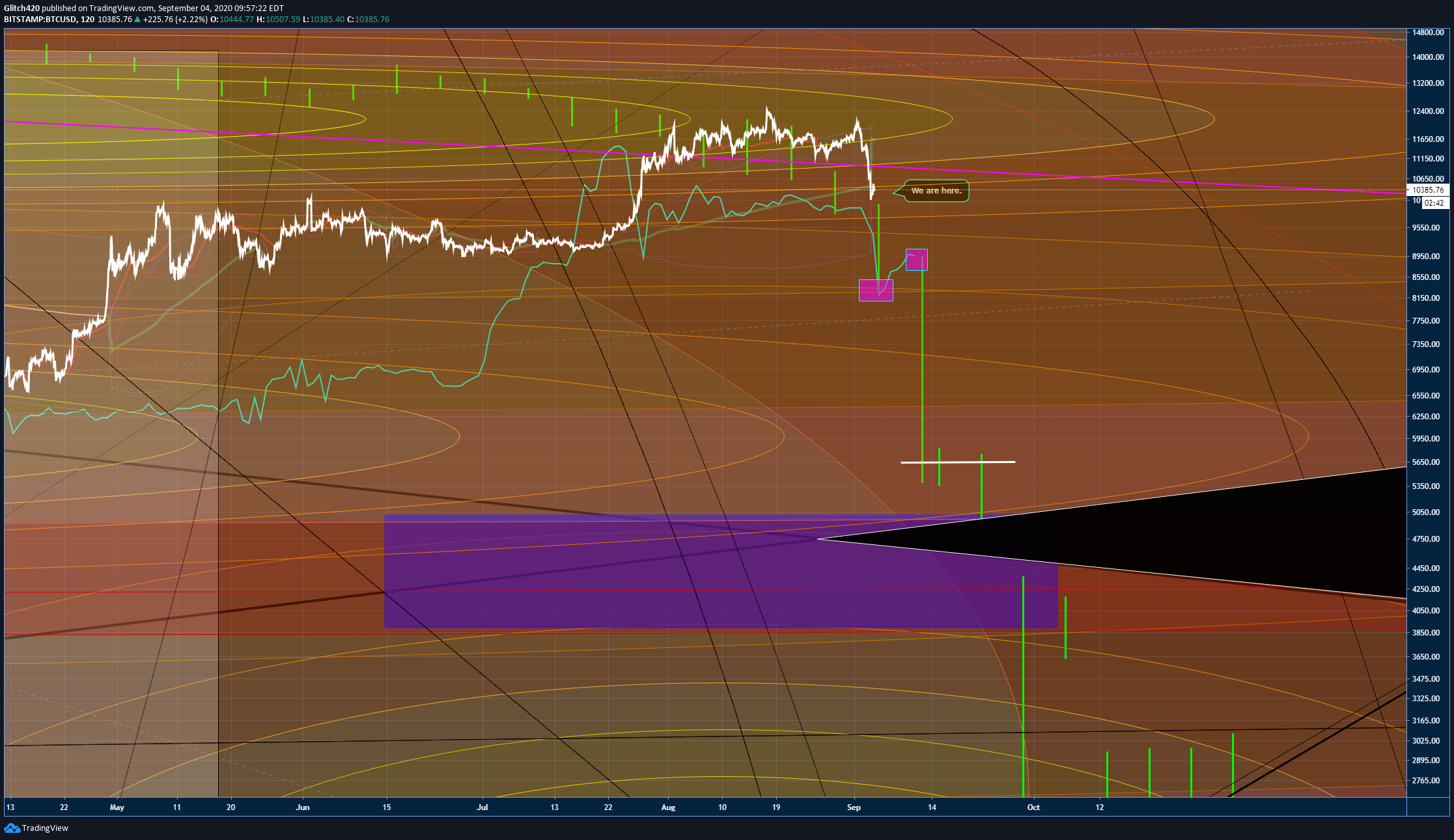The width and height of the screenshot is (1454, 840).
Task: Click the Aug label on time axis
Action: tap(668, 807)
